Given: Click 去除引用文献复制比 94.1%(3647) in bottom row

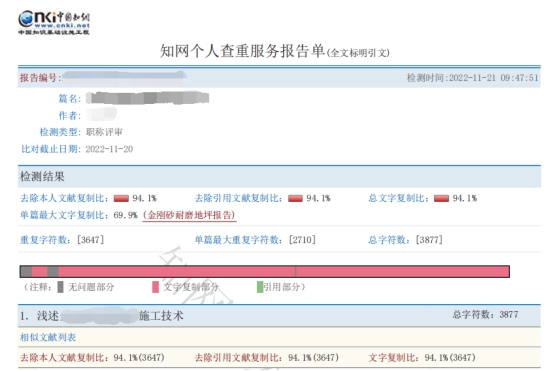Looking at the screenshot, I should click(x=267, y=358).
